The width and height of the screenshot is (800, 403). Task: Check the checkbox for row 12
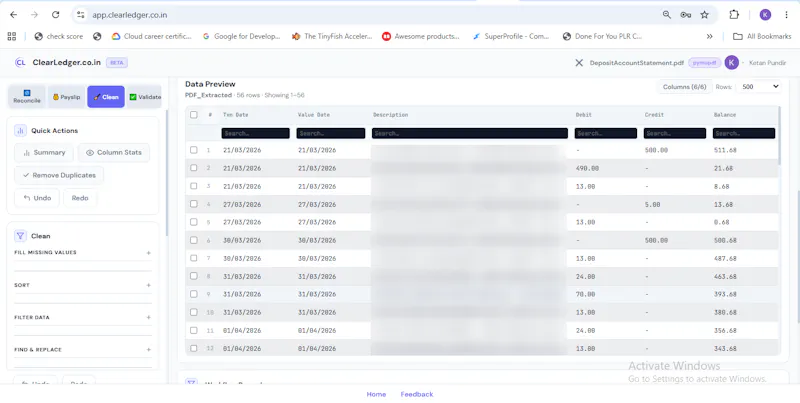point(194,348)
